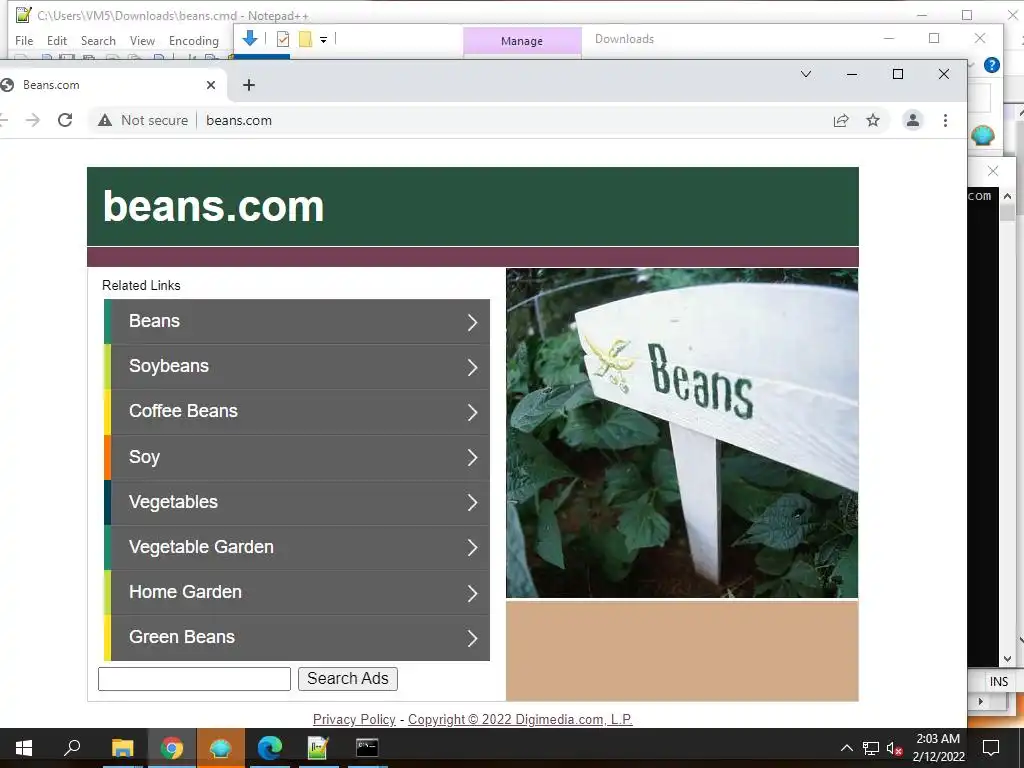
Task: Click the INS status bar indicator
Action: tap(999, 682)
